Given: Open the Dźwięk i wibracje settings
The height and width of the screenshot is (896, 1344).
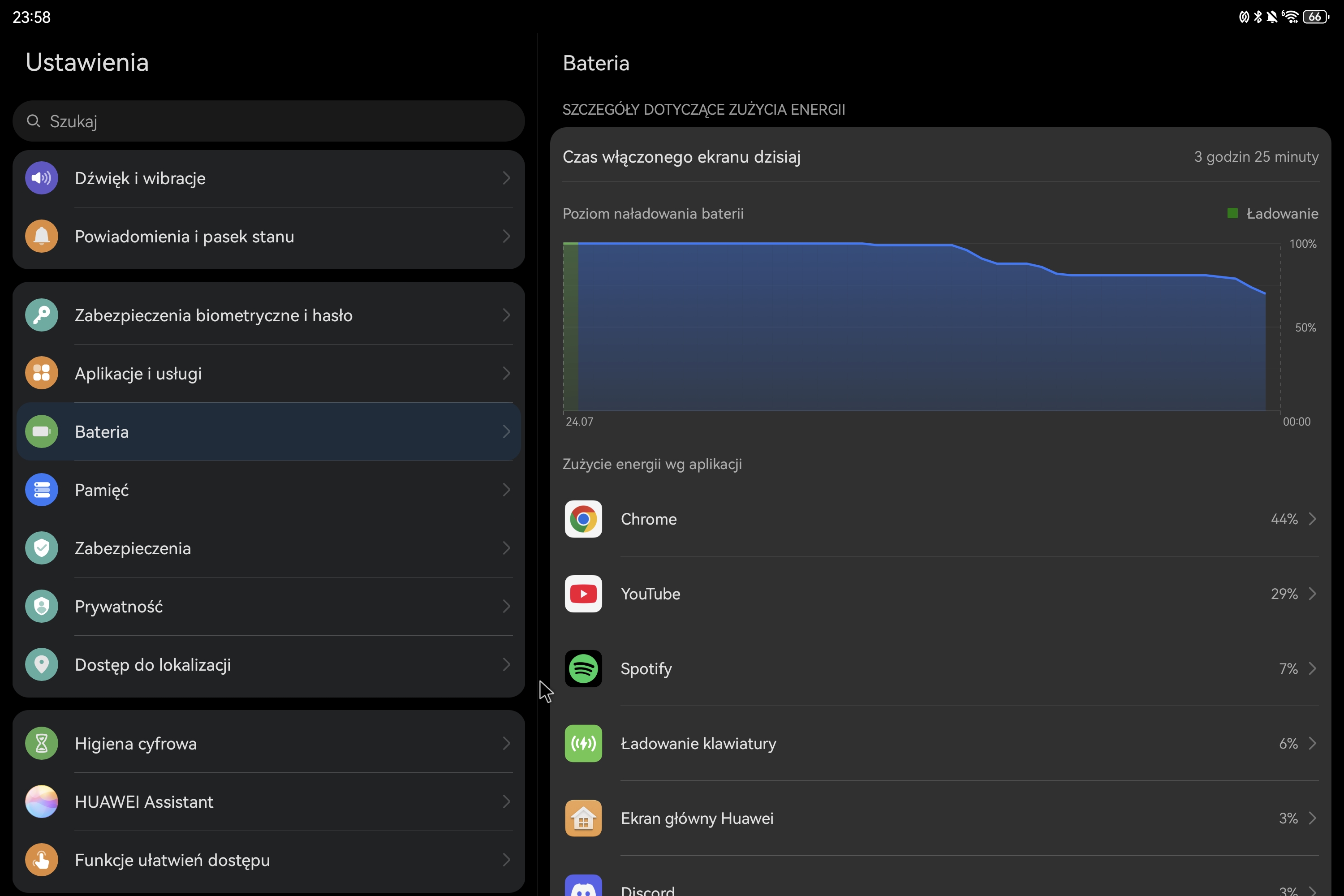Looking at the screenshot, I should click(268, 178).
